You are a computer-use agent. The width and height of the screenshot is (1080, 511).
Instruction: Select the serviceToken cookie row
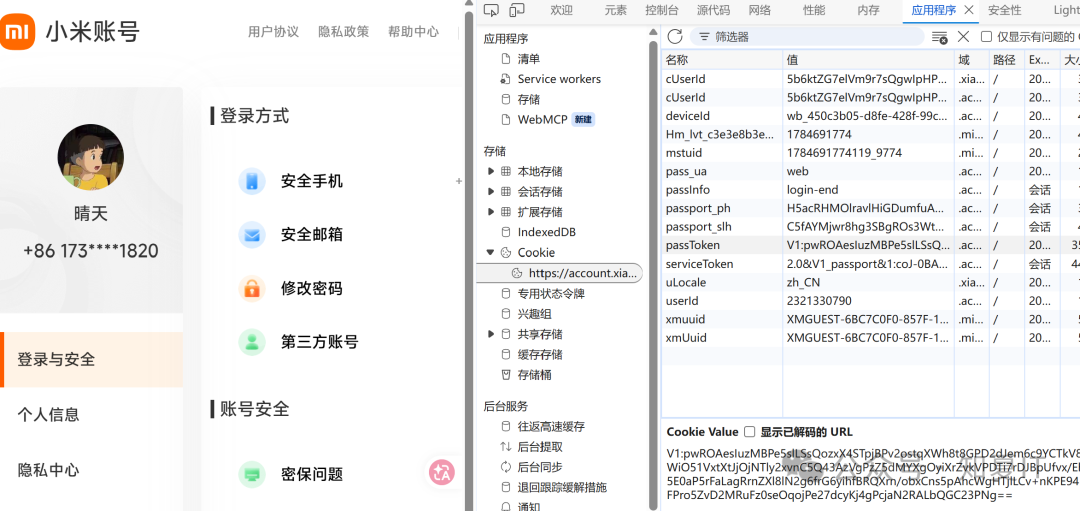coord(871,264)
